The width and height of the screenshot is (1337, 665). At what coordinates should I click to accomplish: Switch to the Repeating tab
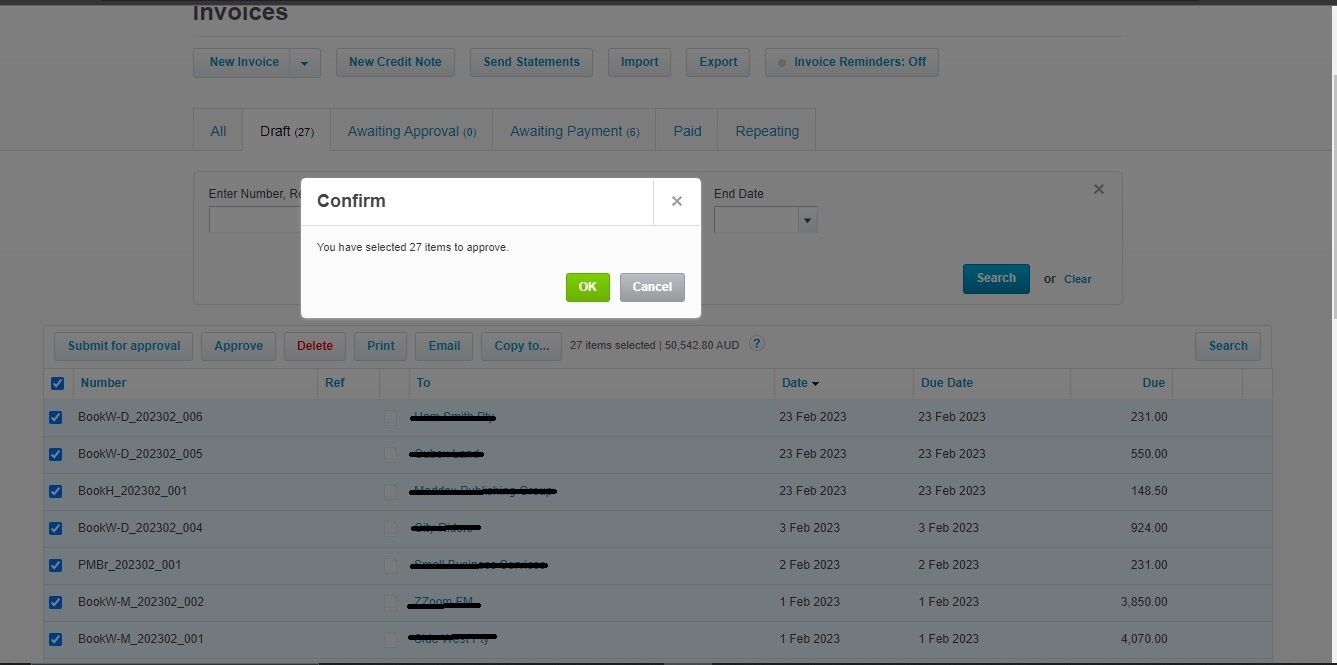tap(767, 131)
